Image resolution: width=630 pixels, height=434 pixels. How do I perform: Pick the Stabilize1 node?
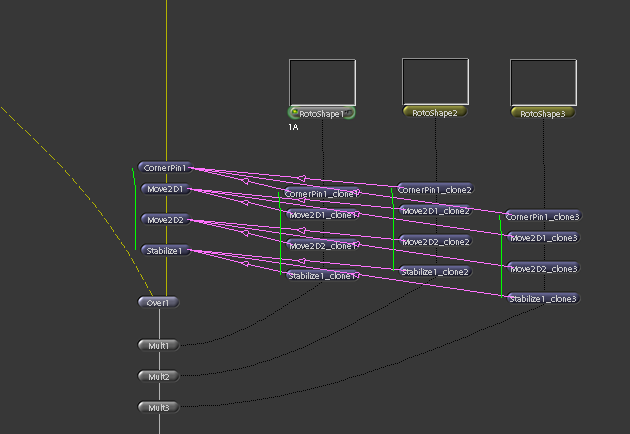[x=164, y=250]
